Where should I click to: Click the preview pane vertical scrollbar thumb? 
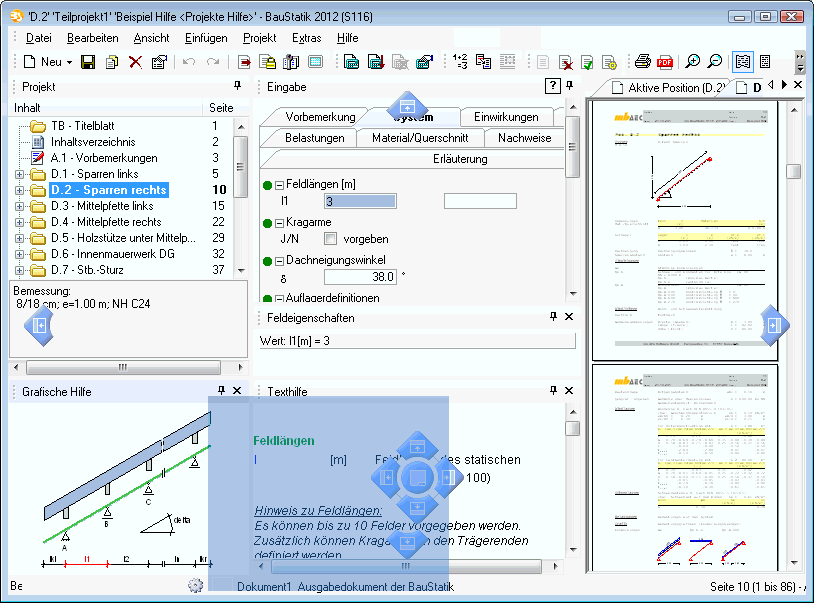tap(793, 171)
